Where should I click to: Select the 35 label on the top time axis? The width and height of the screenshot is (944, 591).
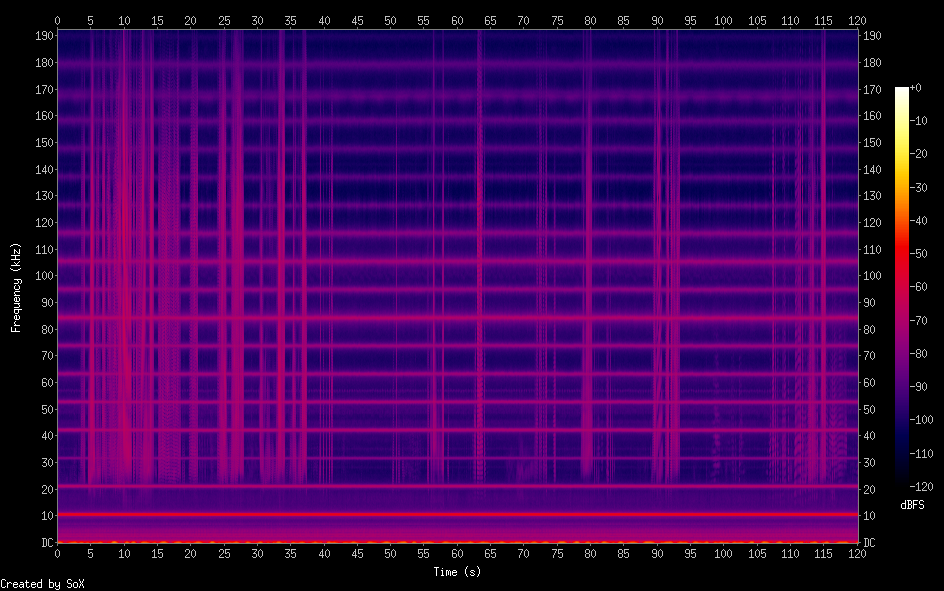[291, 20]
